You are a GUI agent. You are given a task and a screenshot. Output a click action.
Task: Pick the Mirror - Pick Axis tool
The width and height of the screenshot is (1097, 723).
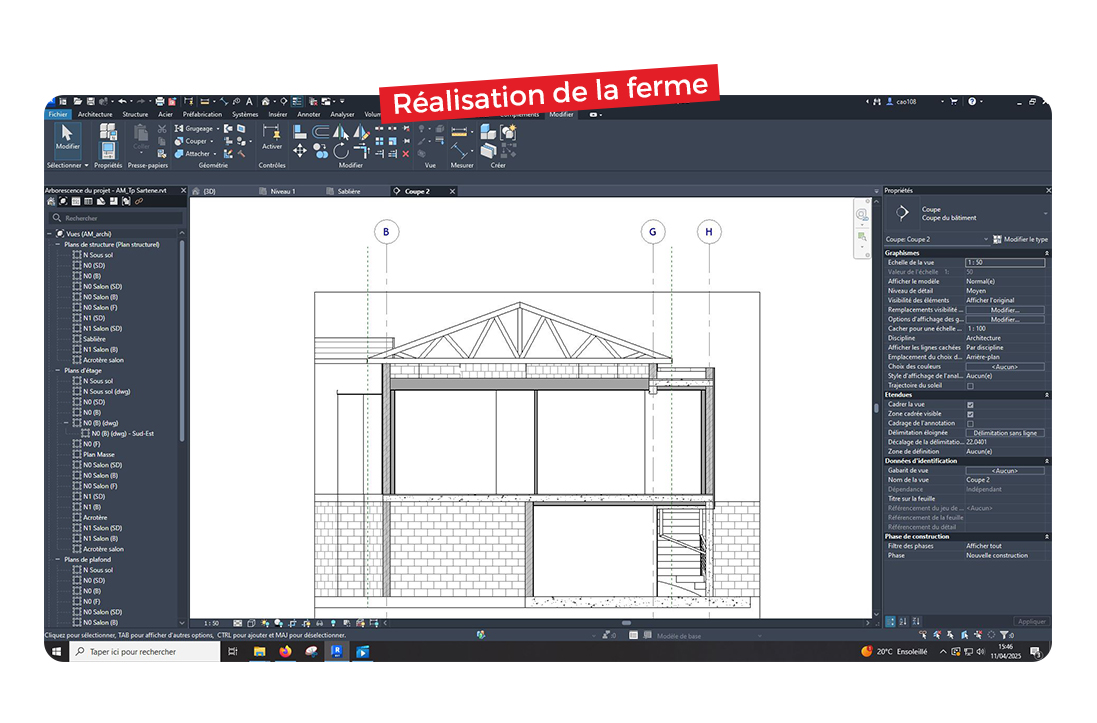341,132
